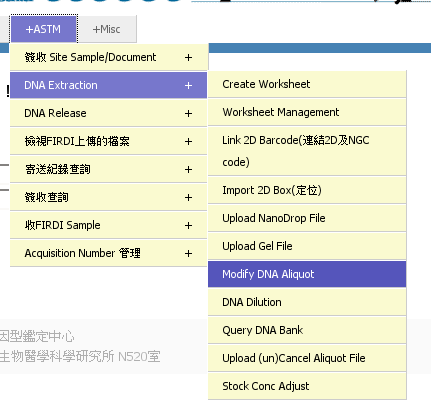This screenshot has width=431, height=420.
Task: Choose Worksheet Management
Action: click(307, 112)
